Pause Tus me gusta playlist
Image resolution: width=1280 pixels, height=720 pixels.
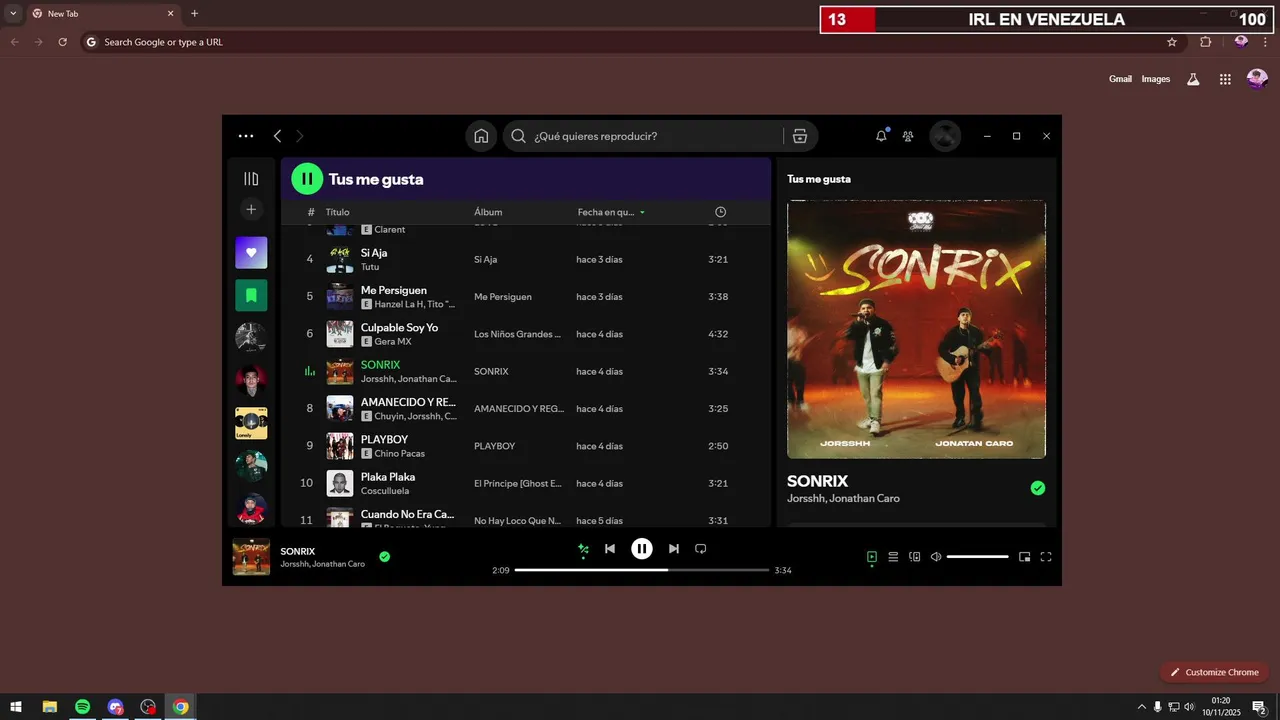click(x=307, y=179)
